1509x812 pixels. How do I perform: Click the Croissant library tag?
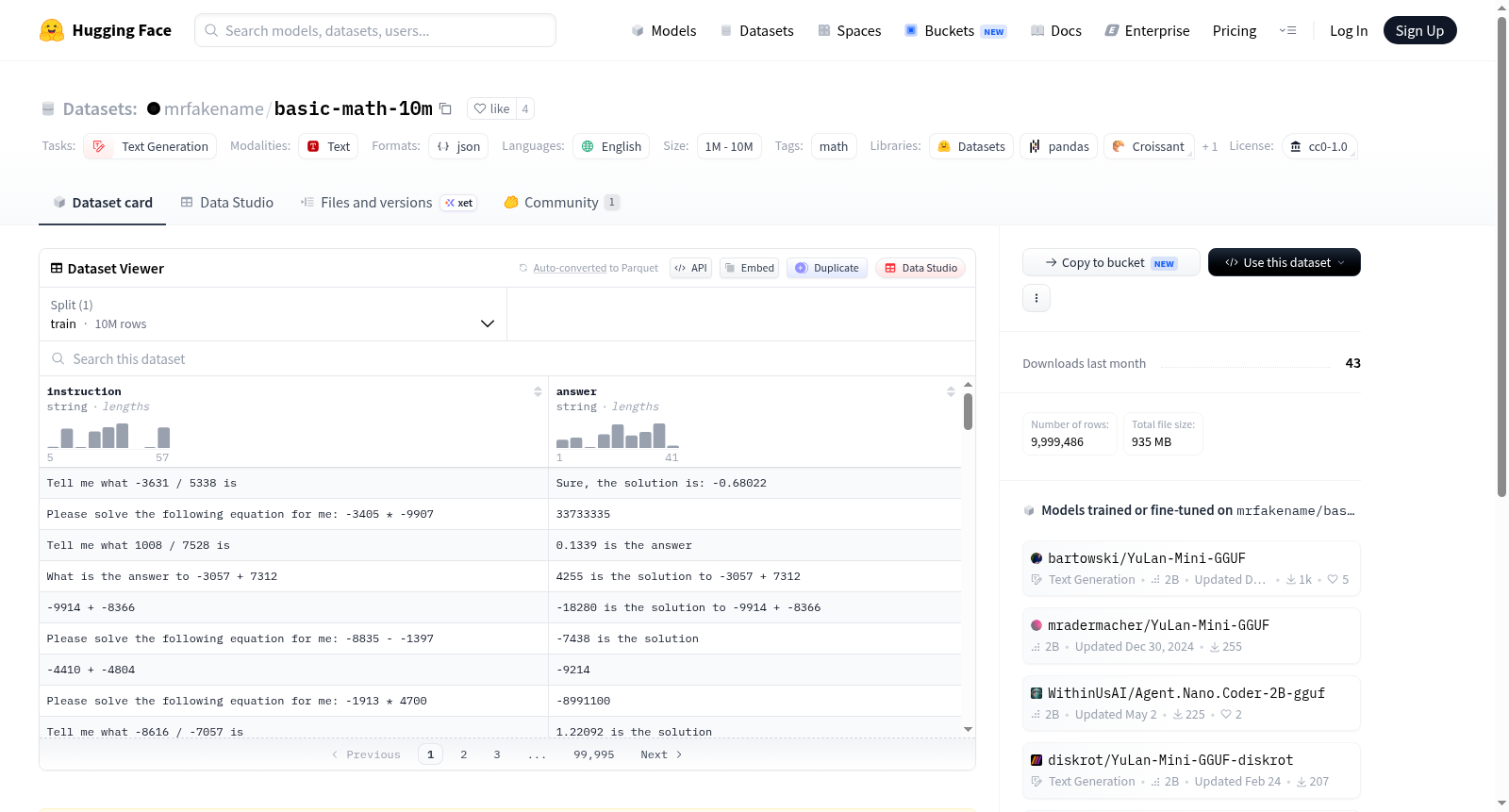(x=1149, y=146)
